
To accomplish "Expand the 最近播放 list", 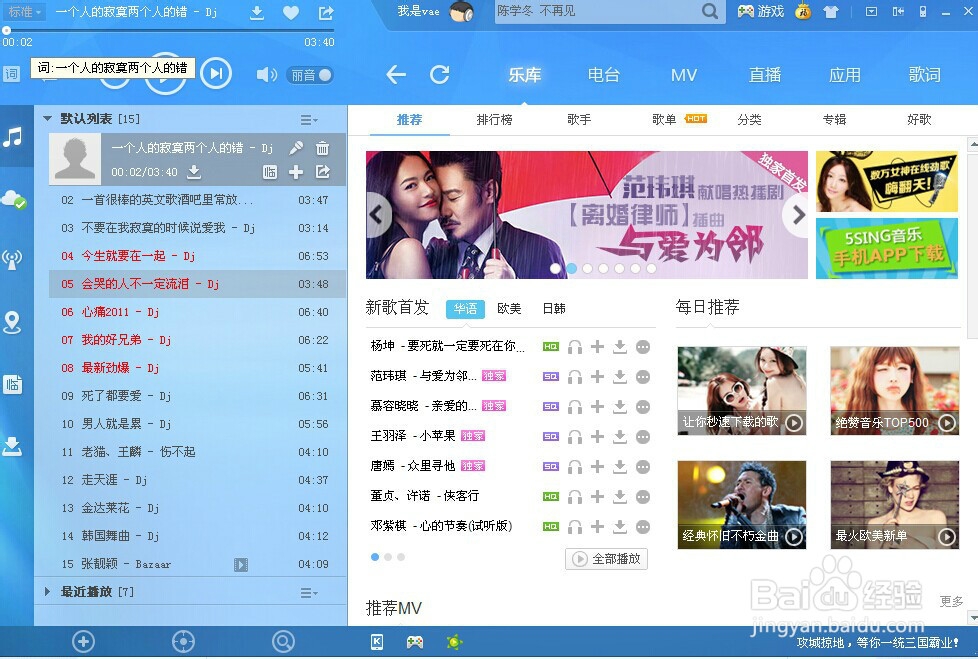I will click(x=47, y=592).
